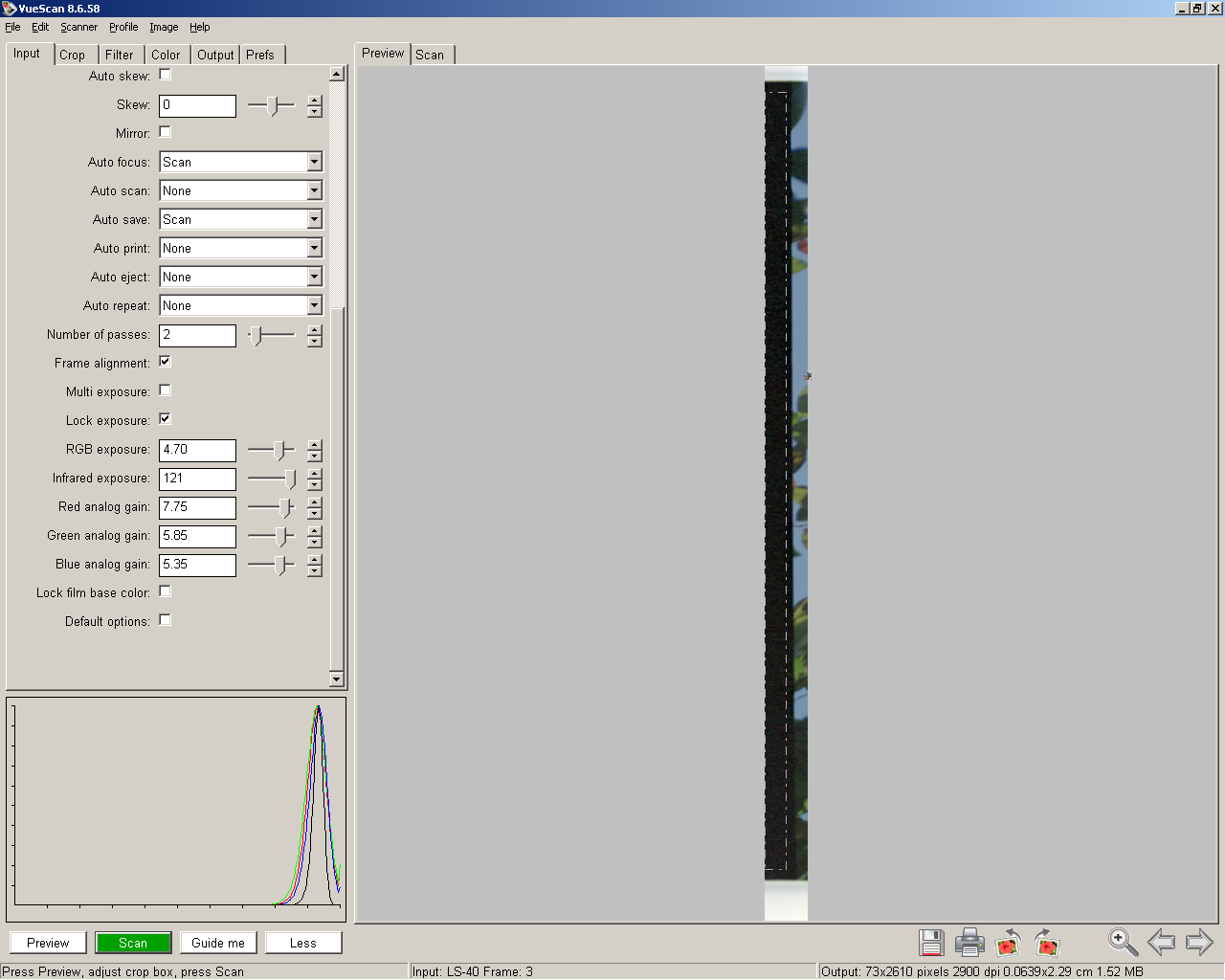Click the histogram graph panel
Image resolution: width=1225 pixels, height=980 pixels.
176,809
